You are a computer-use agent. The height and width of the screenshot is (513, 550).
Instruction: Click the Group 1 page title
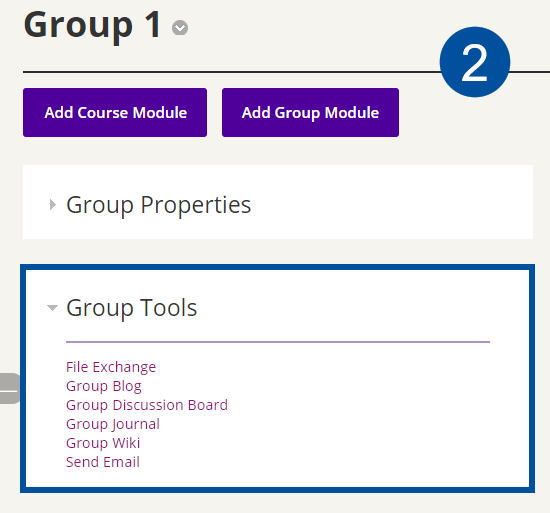click(x=92, y=25)
